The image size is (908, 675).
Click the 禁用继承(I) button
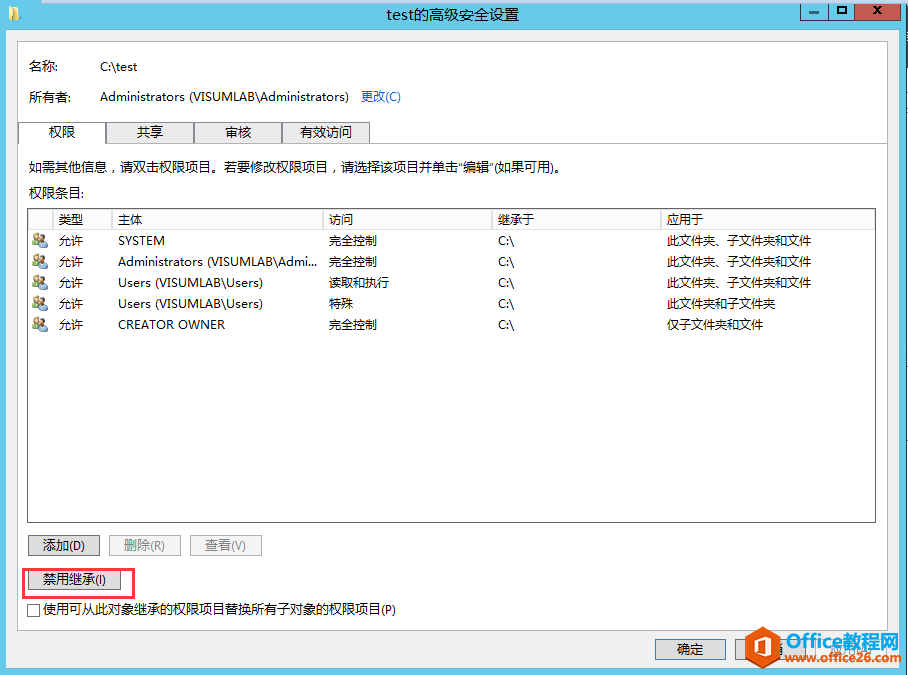74,579
